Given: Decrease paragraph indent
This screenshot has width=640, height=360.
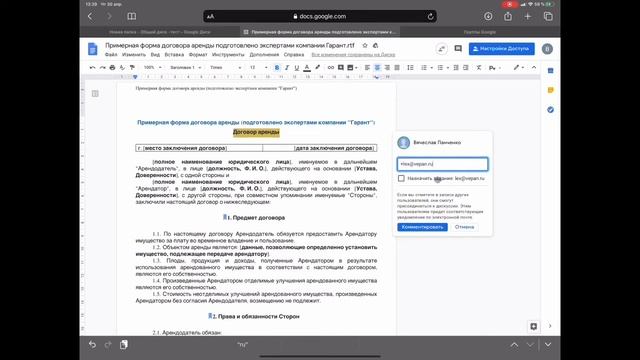Looking at the screenshot, I should (456, 67).
